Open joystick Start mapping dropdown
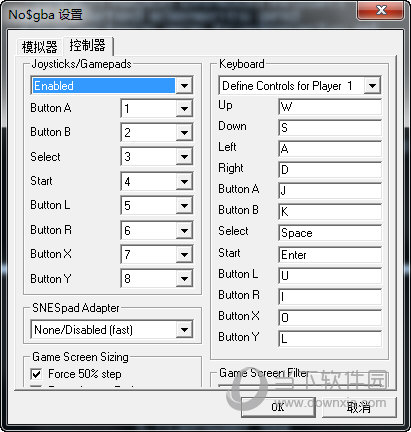The height and width of the screenshot is (432, 411). 157,181
